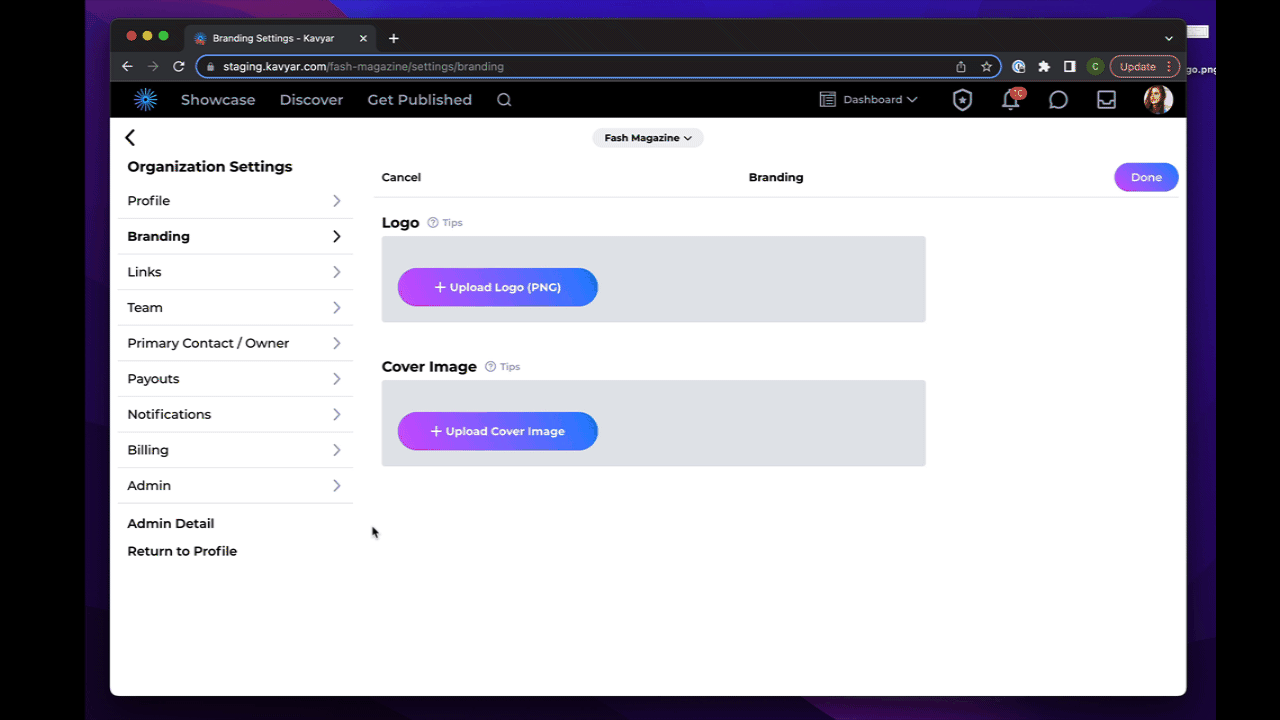Click the multicolor extension icon in the toolbar

click(x=1019, y=67)
